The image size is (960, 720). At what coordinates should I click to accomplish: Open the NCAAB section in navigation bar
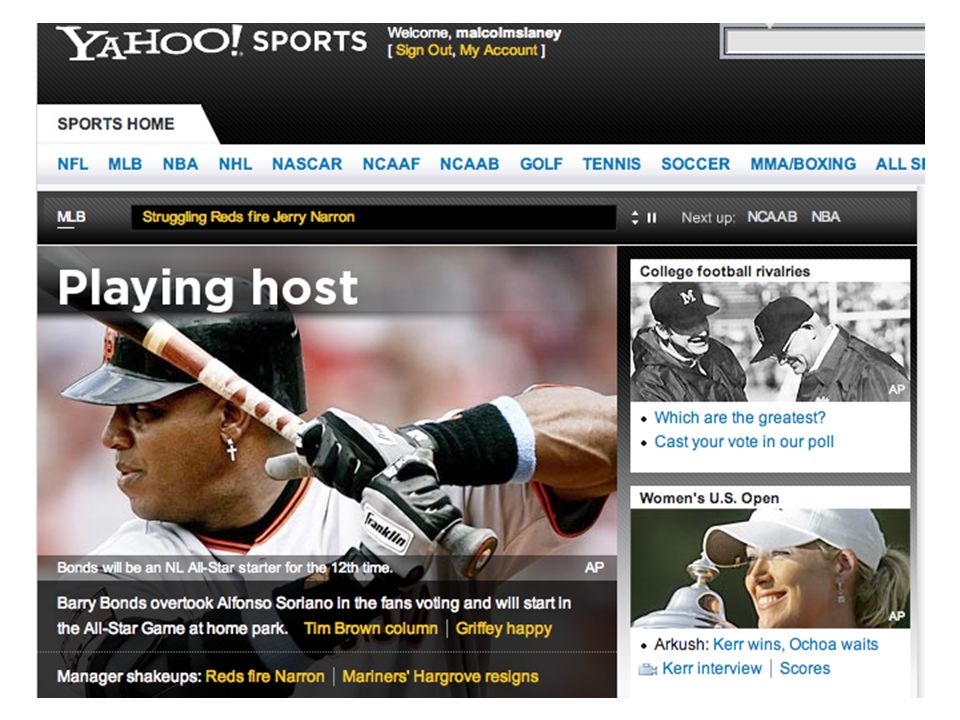click(x=470, y=164)
